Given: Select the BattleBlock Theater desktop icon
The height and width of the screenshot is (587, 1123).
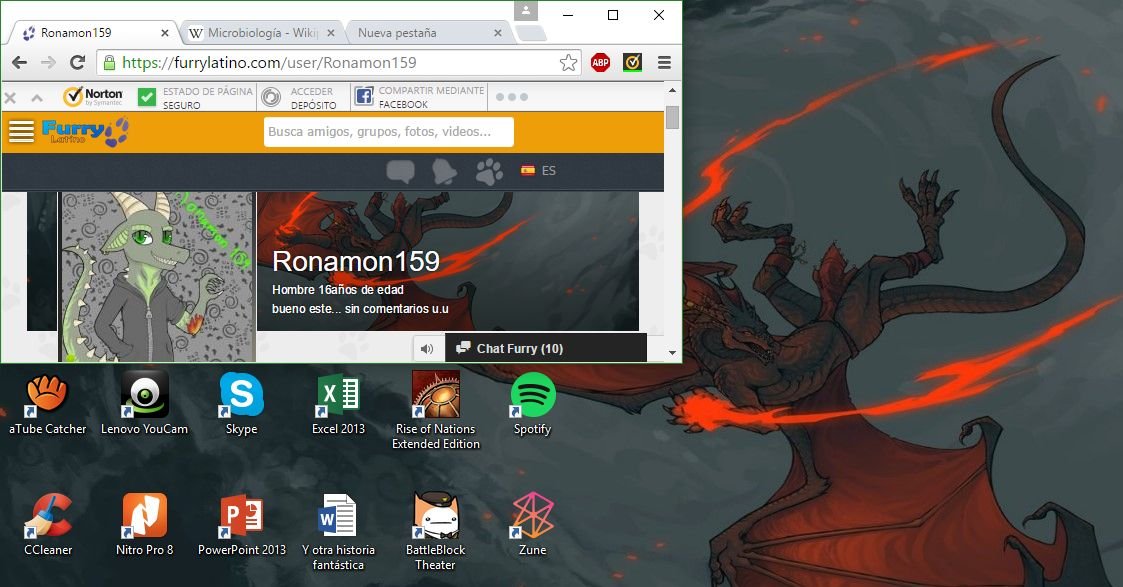Looking at the screenshot, I should (x=435, y=532).
